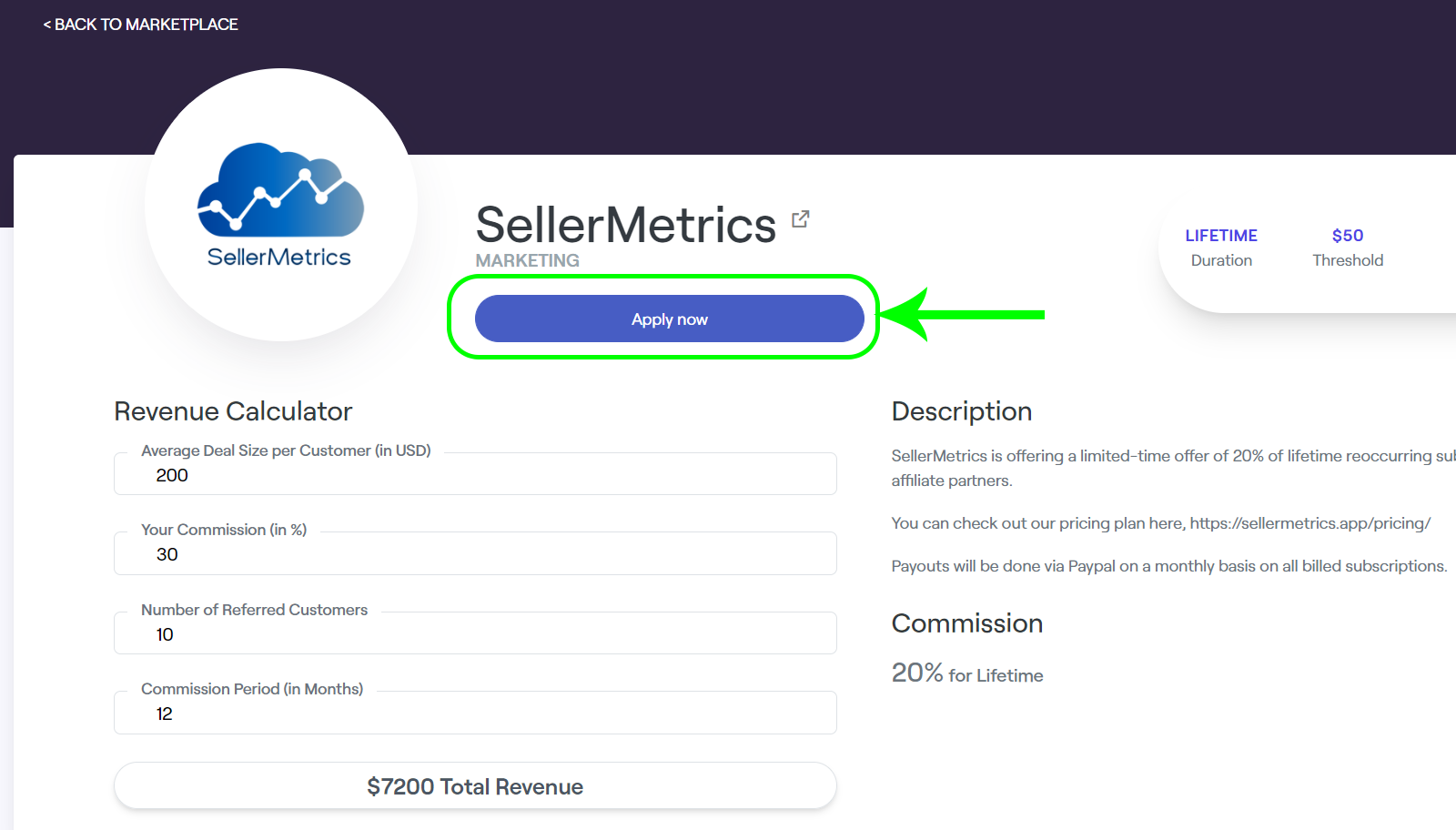Click the SellerMetrics cloud logo
The image size is (1456, 830).
[280, 189]
